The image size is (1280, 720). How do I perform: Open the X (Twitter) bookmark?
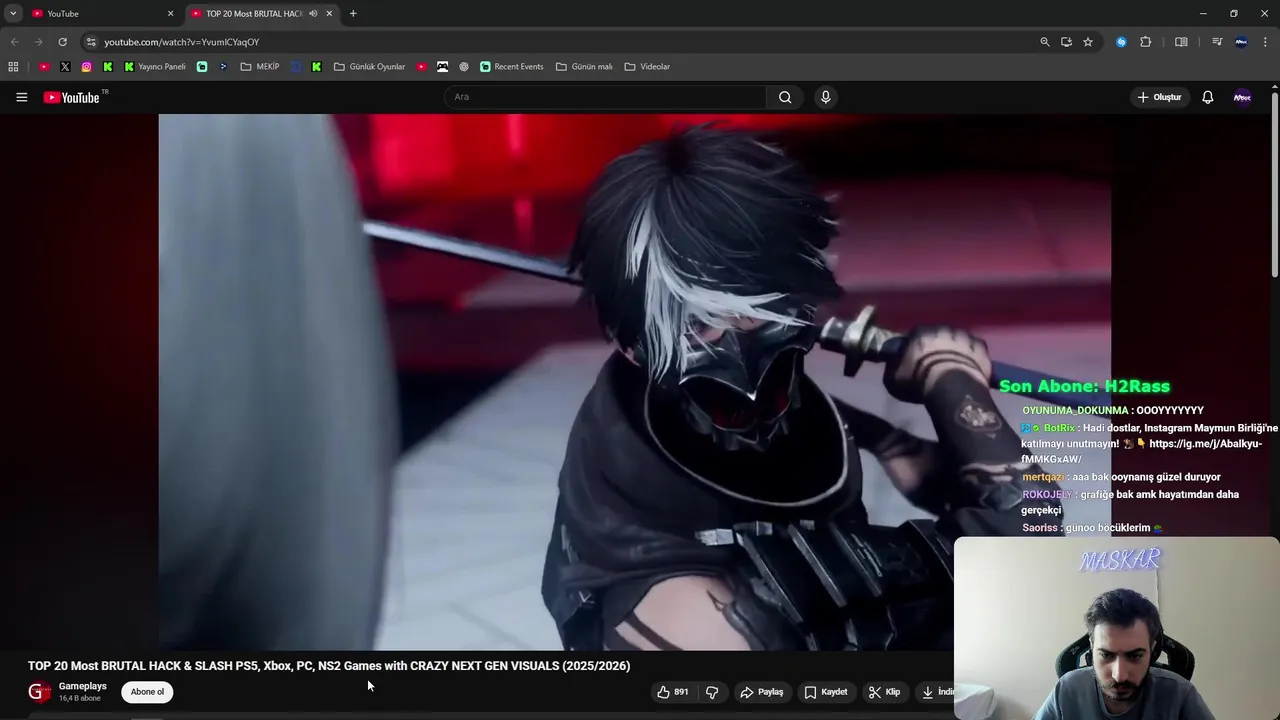[x=65, y=67]
